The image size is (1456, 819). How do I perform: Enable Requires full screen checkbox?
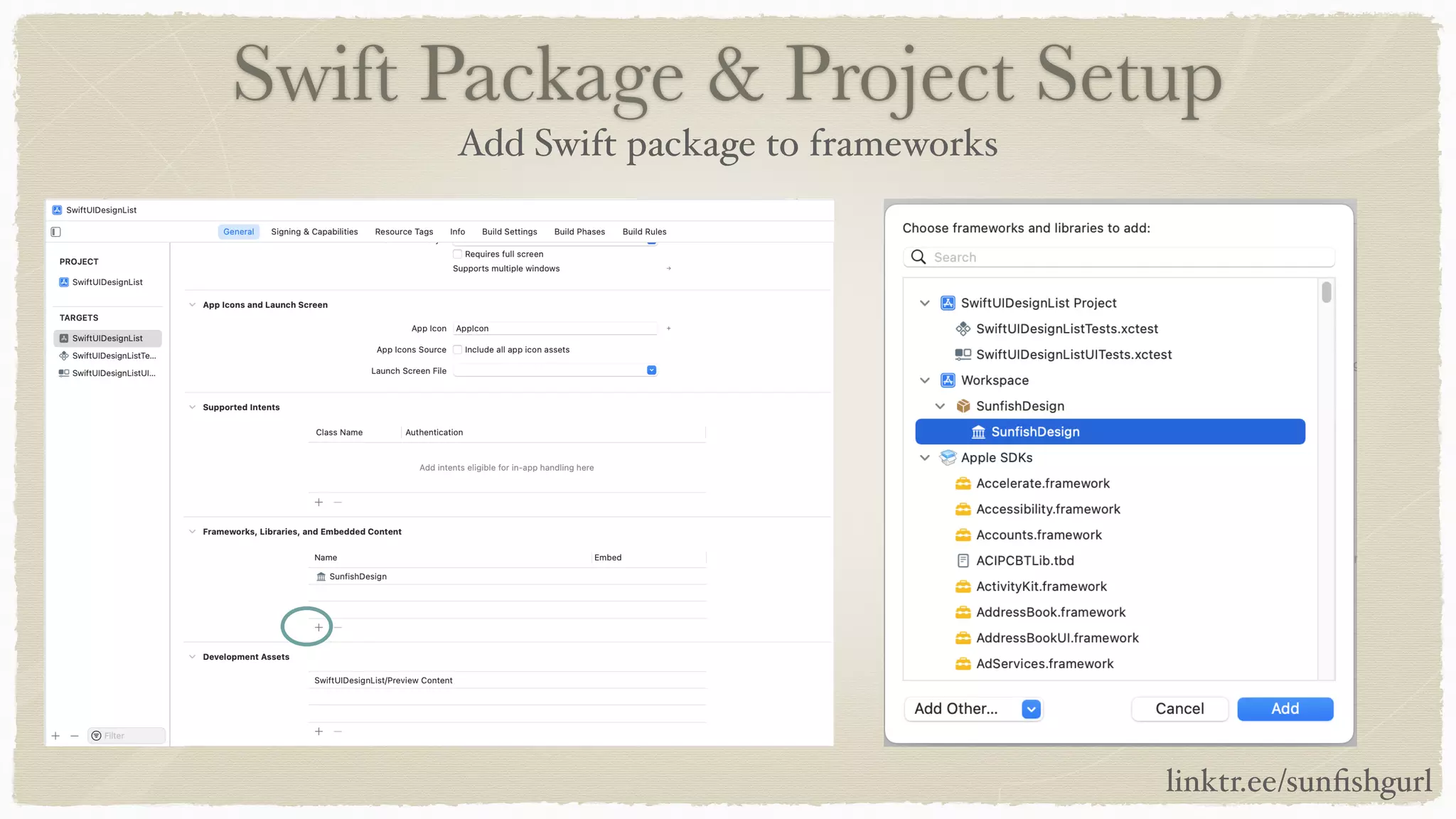click(458, 254)
